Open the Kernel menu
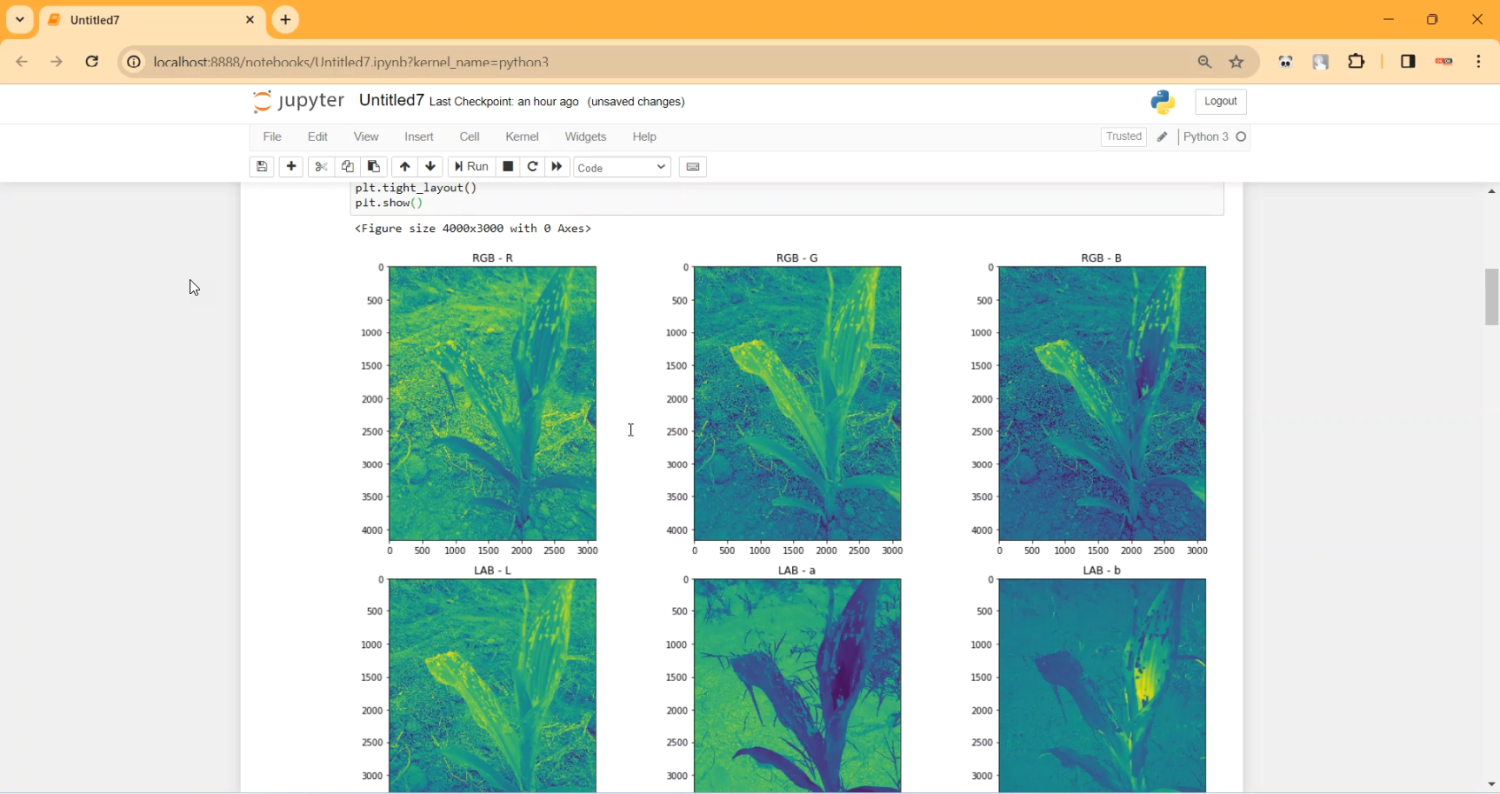Viewport: 1500px width, 794px height. point(521,136)
